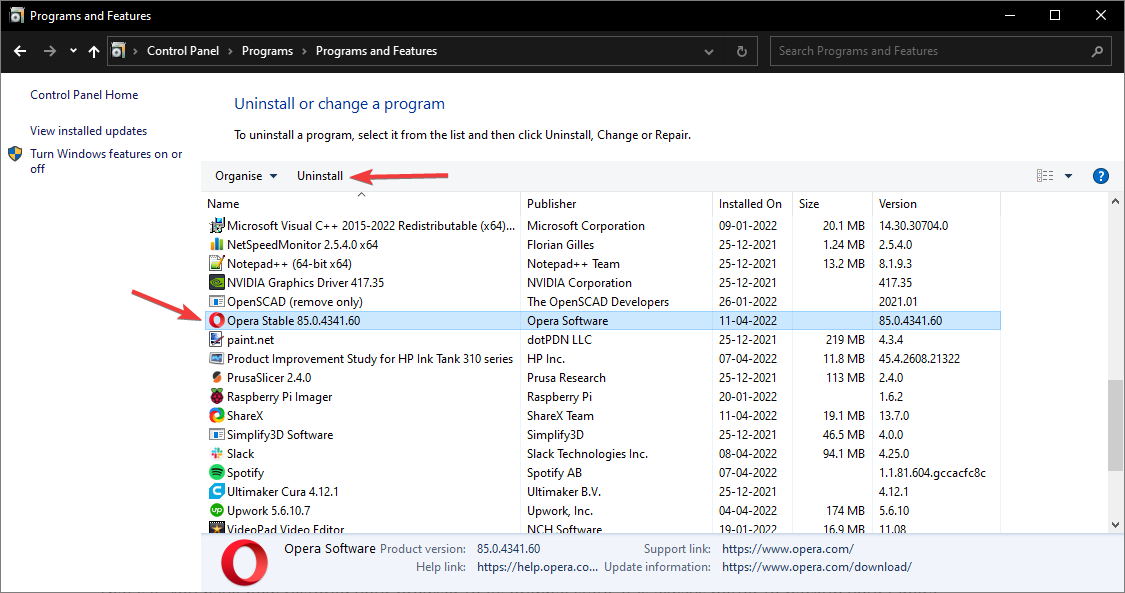This screenshot has height=593, width=1125.
Task: Click Control Panel in the breadcrumb
Action: click(183, 51)
